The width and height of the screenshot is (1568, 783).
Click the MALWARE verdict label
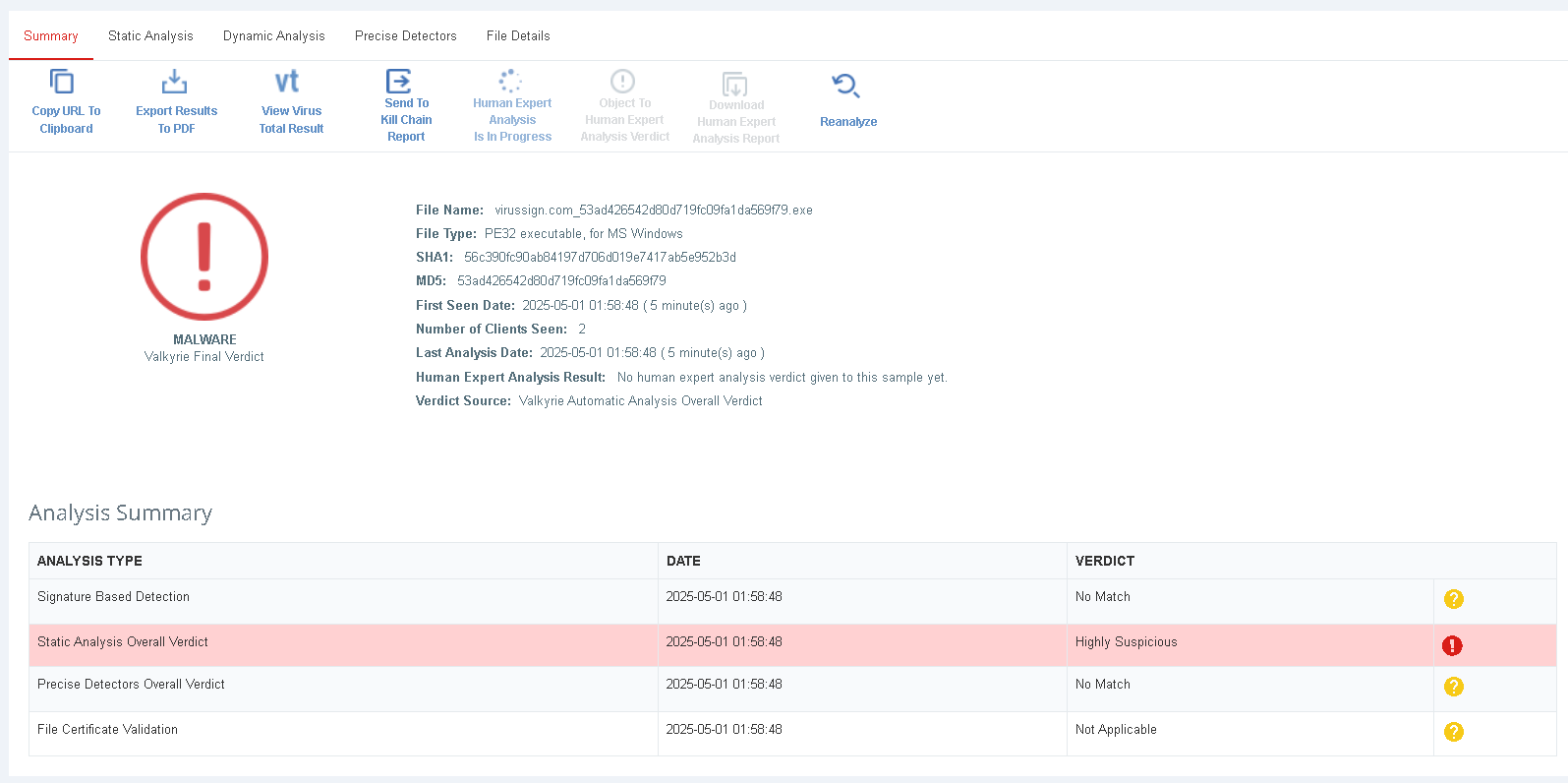coord(204,339)
